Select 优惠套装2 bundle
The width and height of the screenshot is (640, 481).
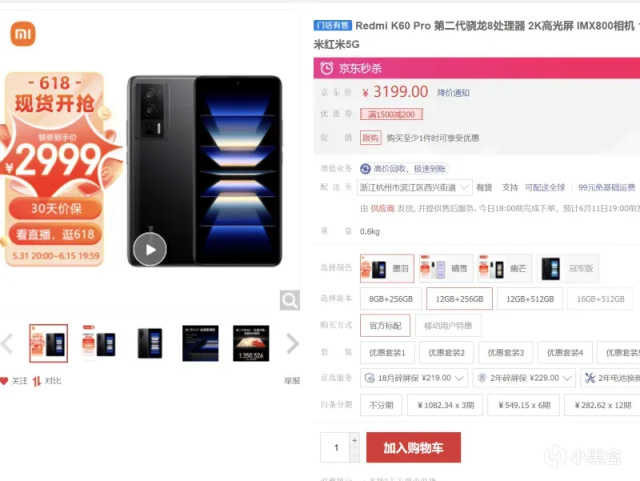tap(446, 352)
